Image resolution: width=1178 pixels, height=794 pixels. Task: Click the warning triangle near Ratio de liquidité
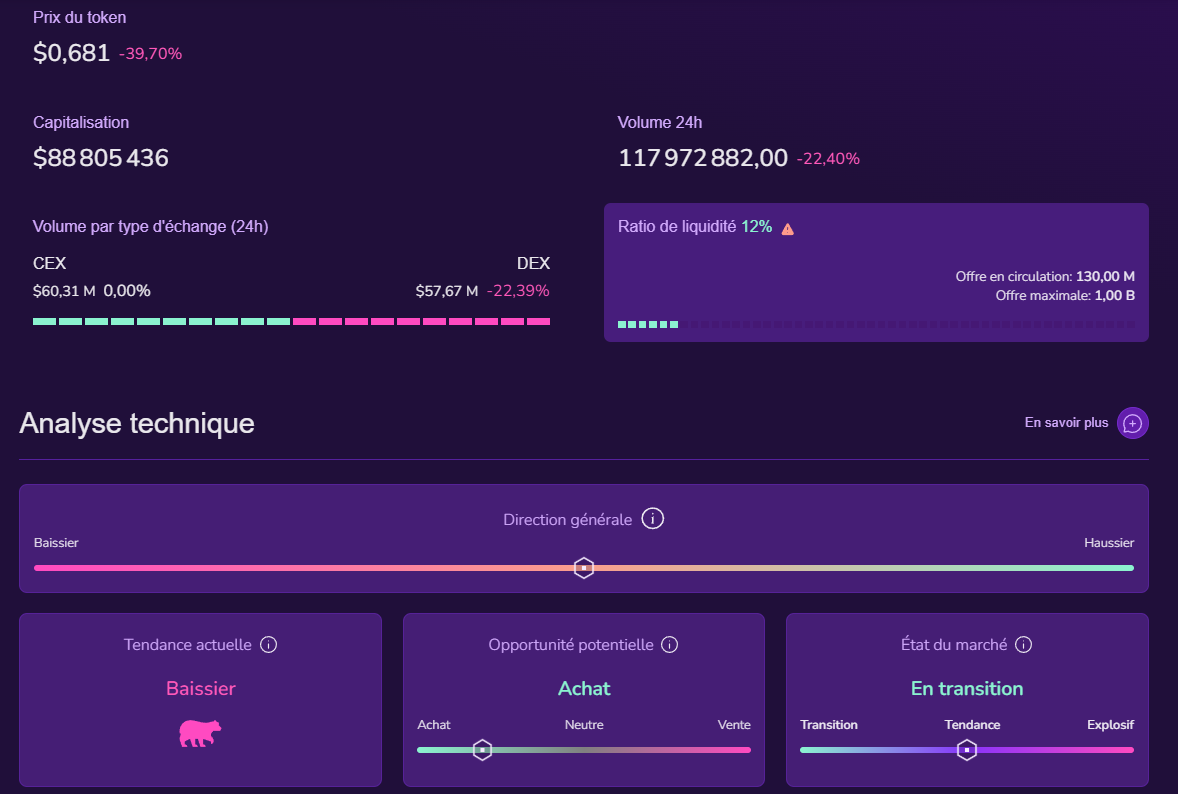click(x=787, y=227)
